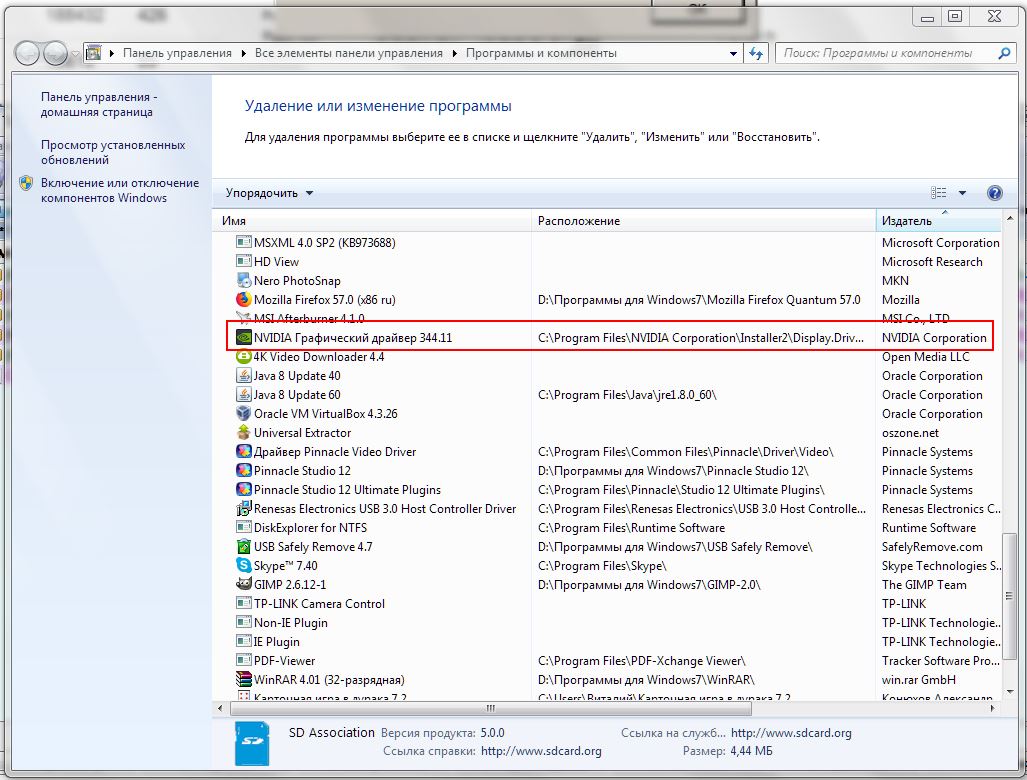Click the Universal Extractor icon
1027x780 pixels.
pyautogui.click(x=244, y=432)
